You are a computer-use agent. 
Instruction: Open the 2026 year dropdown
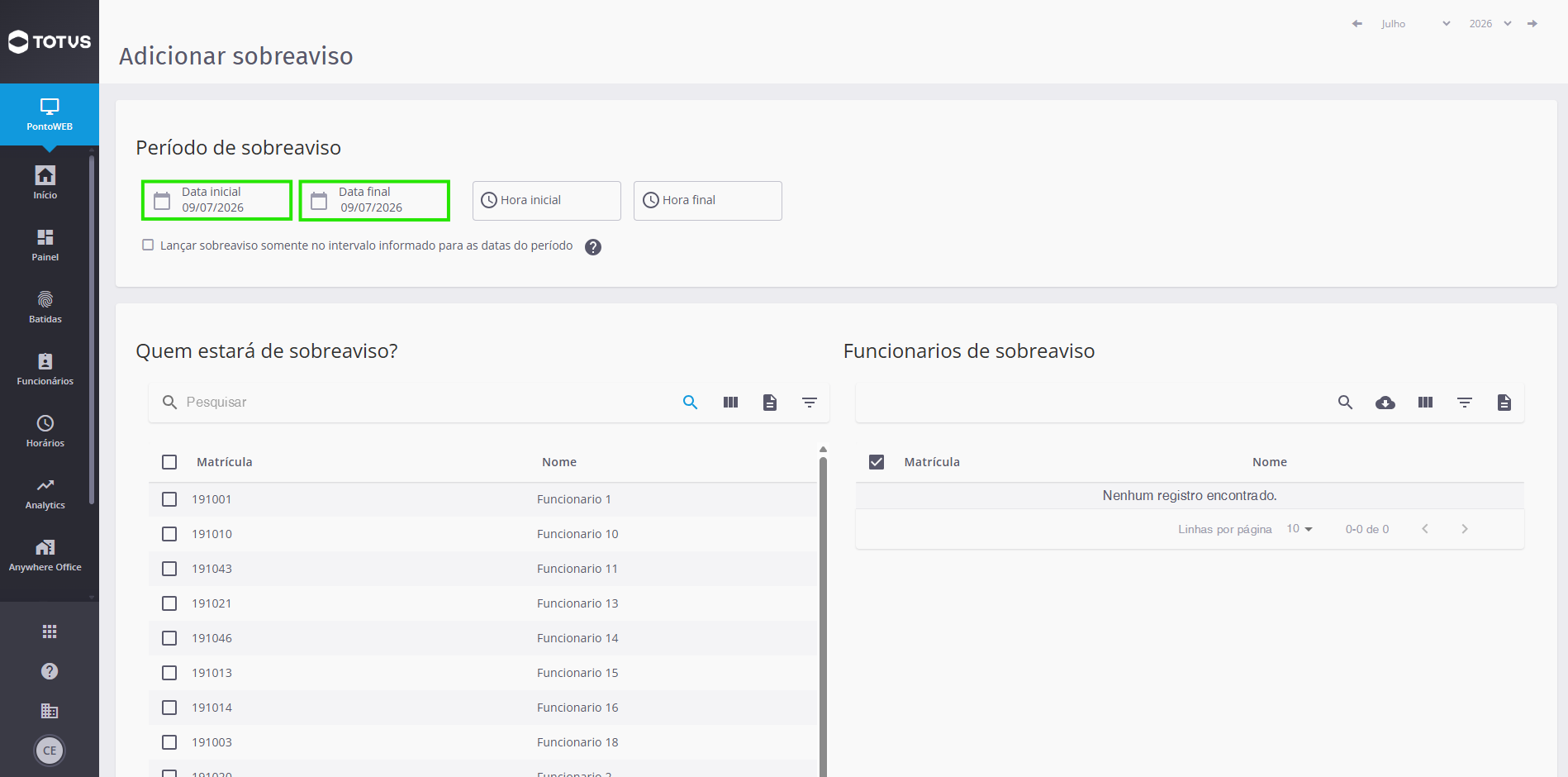[1490, 24]
